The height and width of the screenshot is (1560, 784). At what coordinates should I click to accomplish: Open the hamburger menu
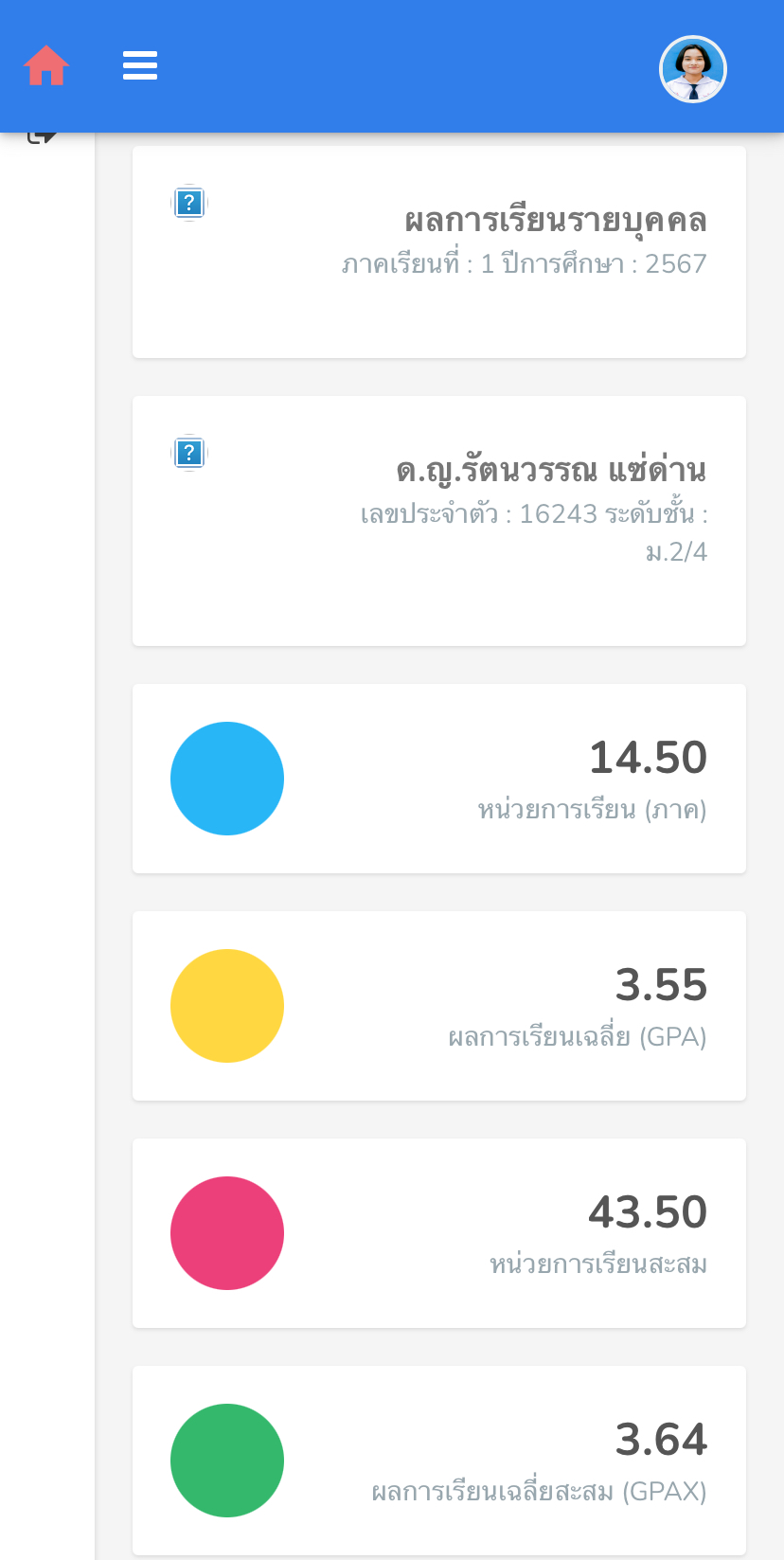point(140,65)
